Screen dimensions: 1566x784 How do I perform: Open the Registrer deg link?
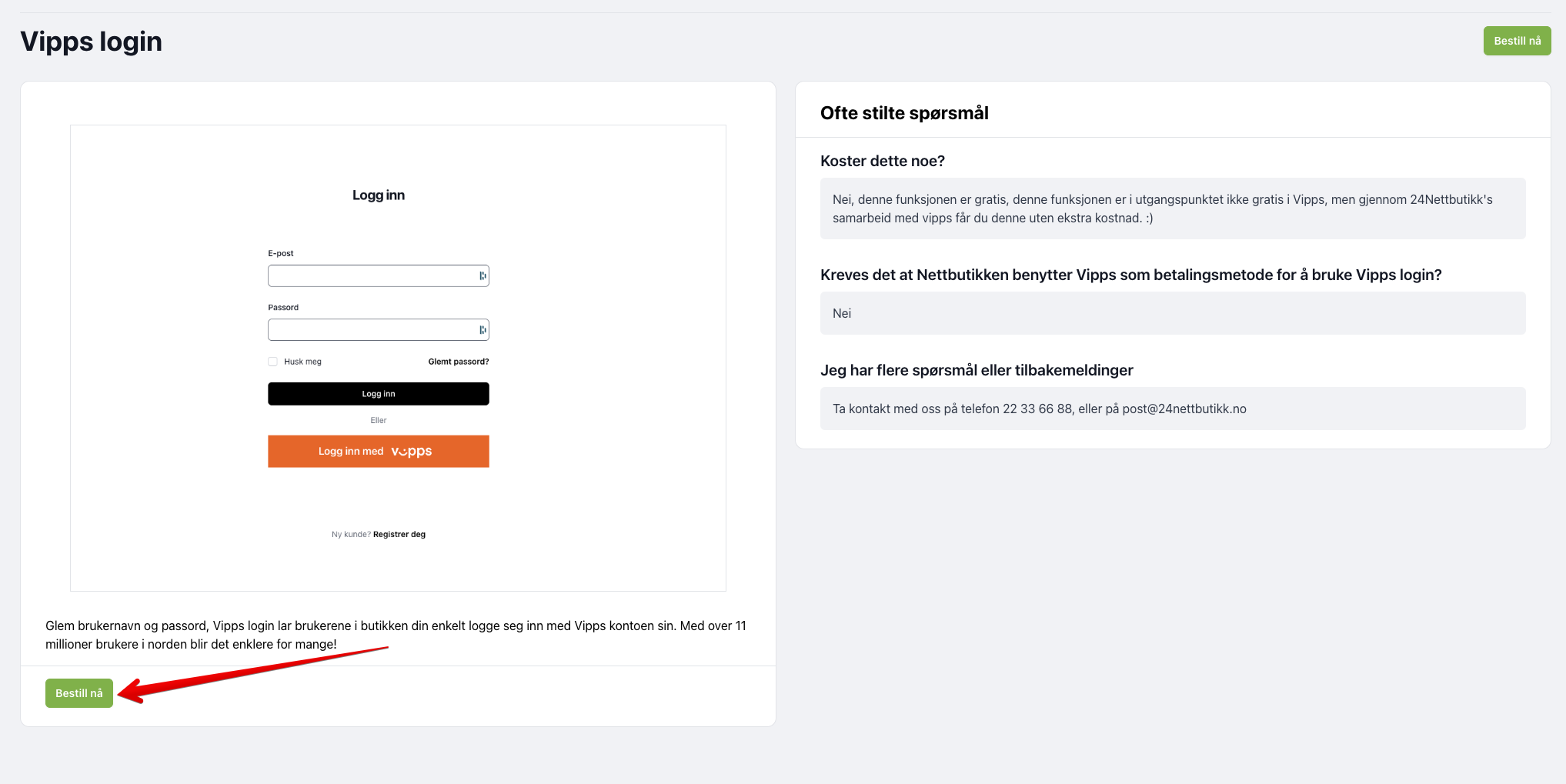[399, 534]
